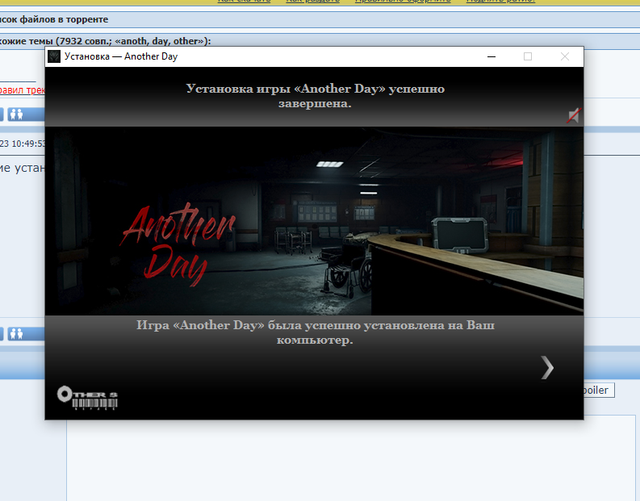The width and height of the screenshot is (640, 501).
Task: Open the red 'равил трек' link
Action: click(x=22, y=90)
